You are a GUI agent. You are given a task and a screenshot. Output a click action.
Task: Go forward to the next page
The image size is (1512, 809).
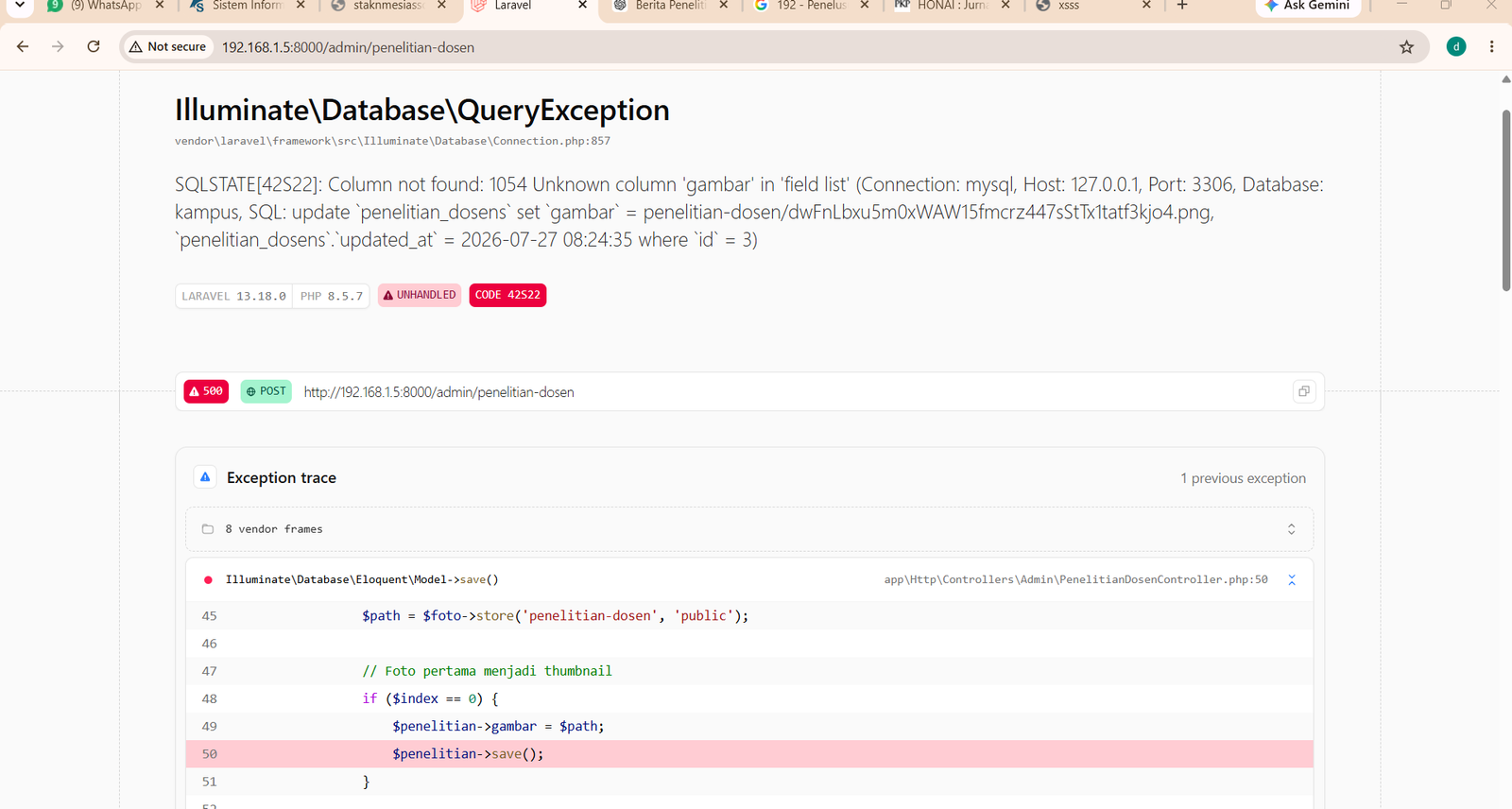[58, 46]
